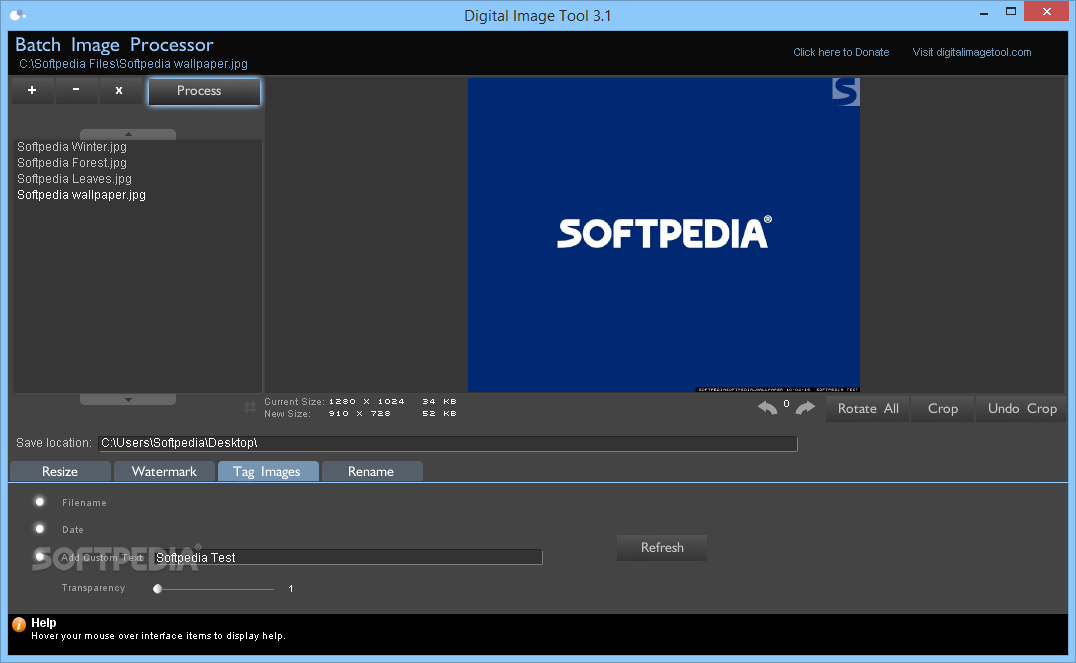The height and width of the screenshot is (663, 1076).
Task: Click the orange Help info icon
Action: coord(19,624)
